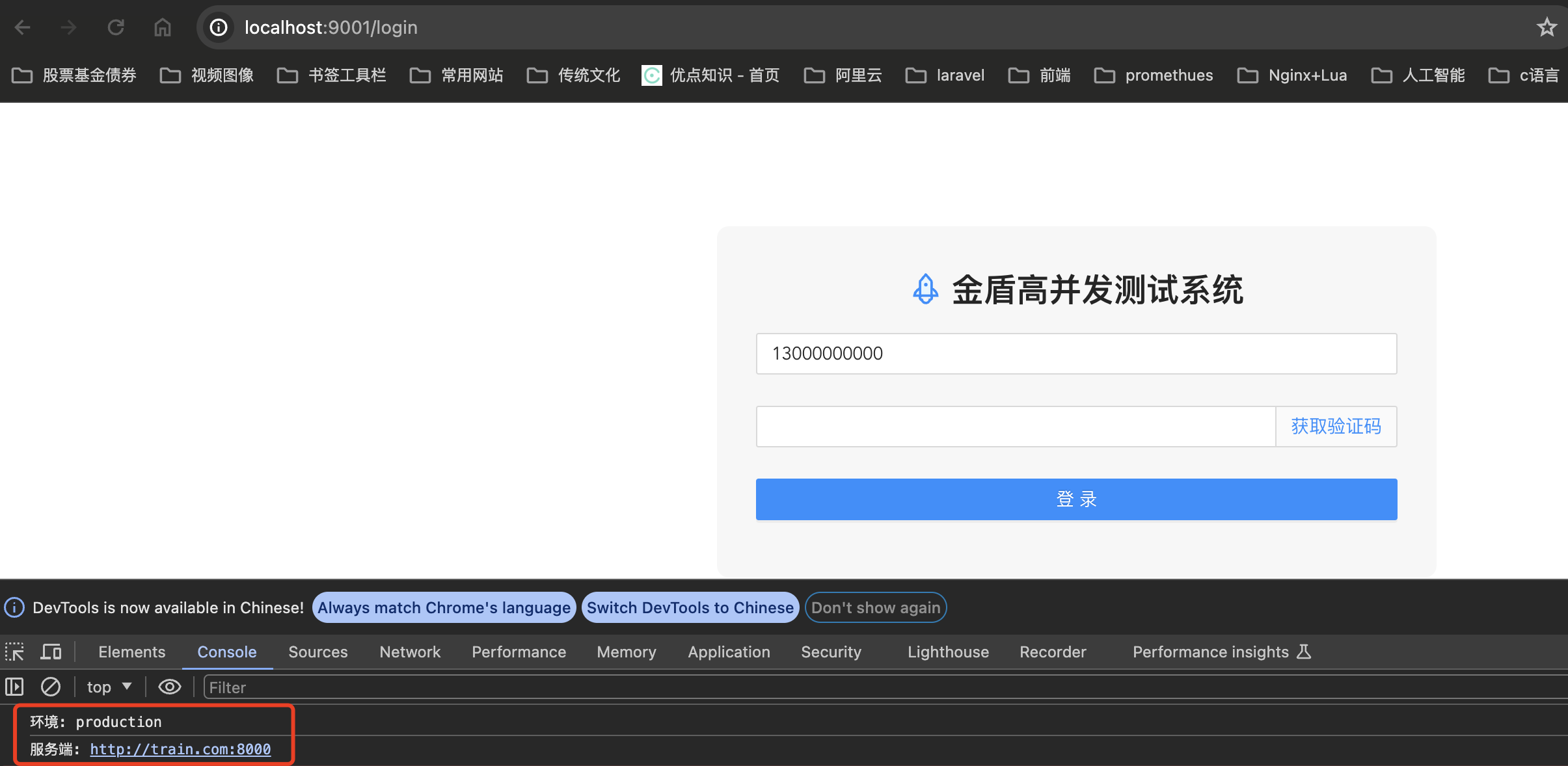Switch to the Performance tab
Image resolution: width=1568 pixels, height=766 pixels.
[x=519, y=652]
